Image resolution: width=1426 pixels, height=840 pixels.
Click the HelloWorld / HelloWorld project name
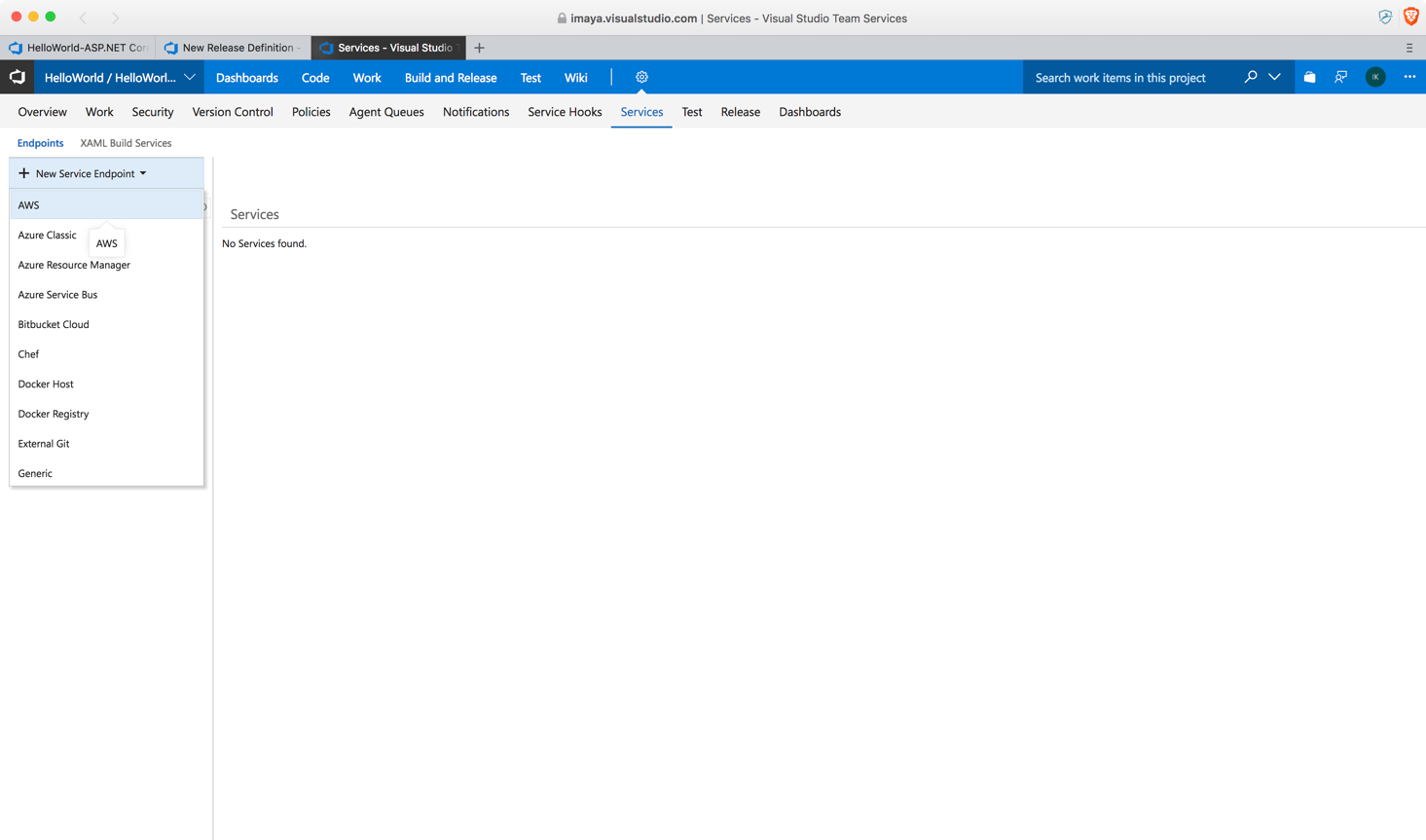pos(110,78)
